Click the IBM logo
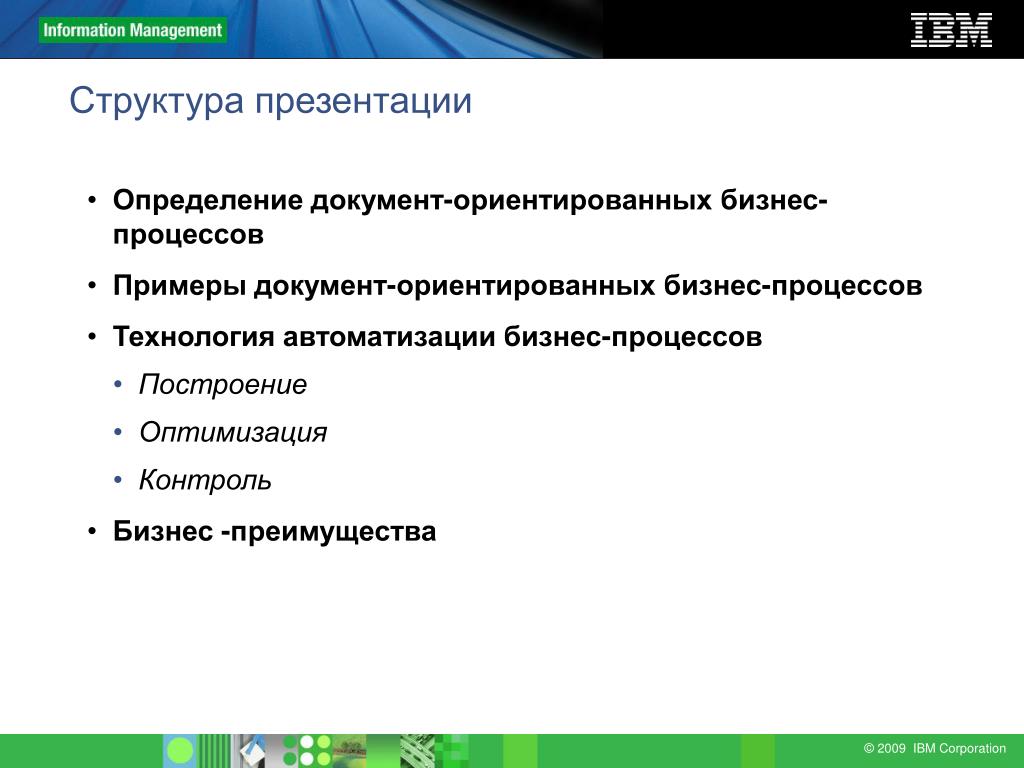Image resolution: width=1024 pixels, height=768 pixels. click(x=951, y=30)
